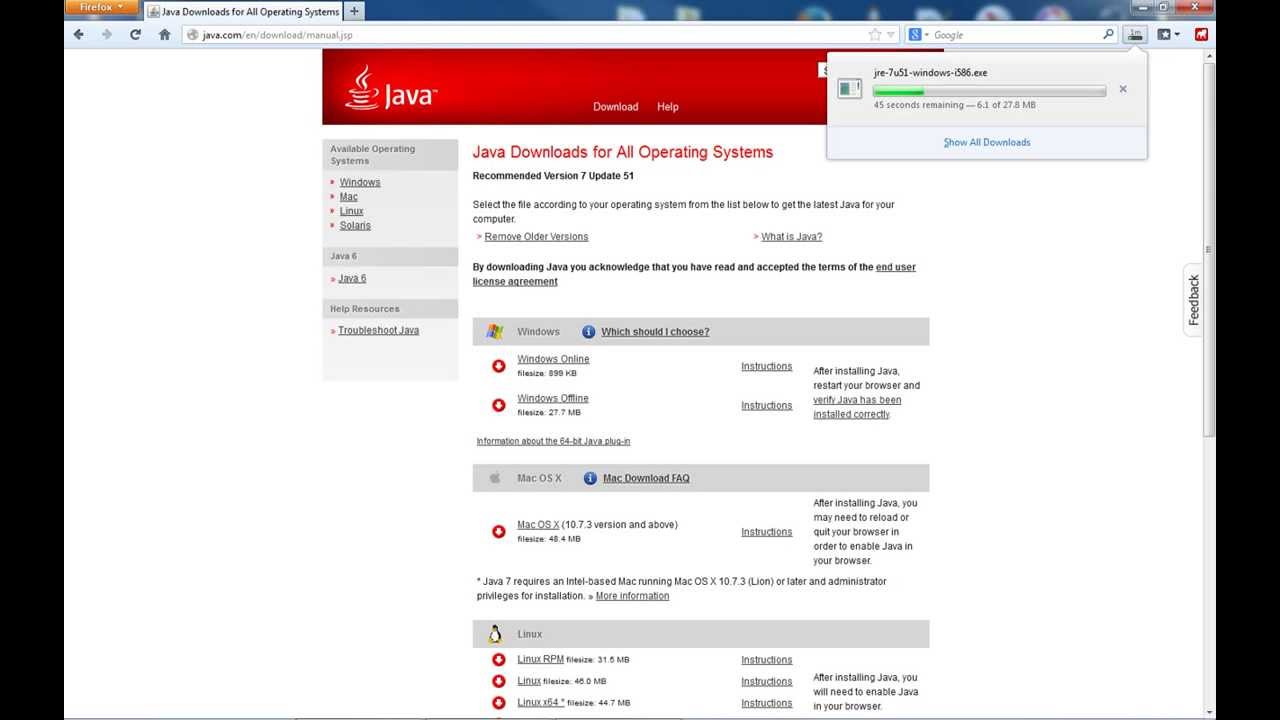Download the Linux RPM link
The height and width of the screenshot is (720, 1280).
[540, 659]
